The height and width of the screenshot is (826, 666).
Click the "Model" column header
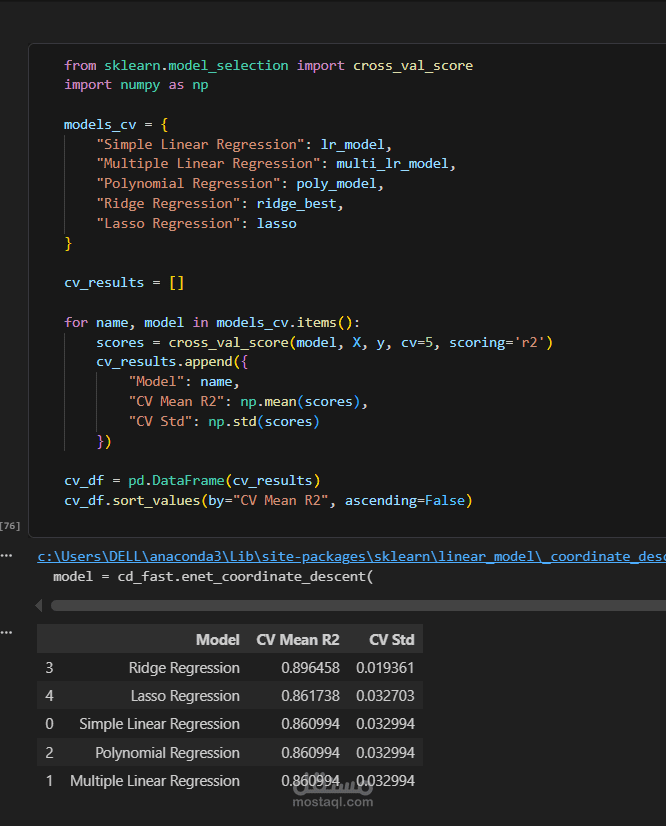(217, 640)
